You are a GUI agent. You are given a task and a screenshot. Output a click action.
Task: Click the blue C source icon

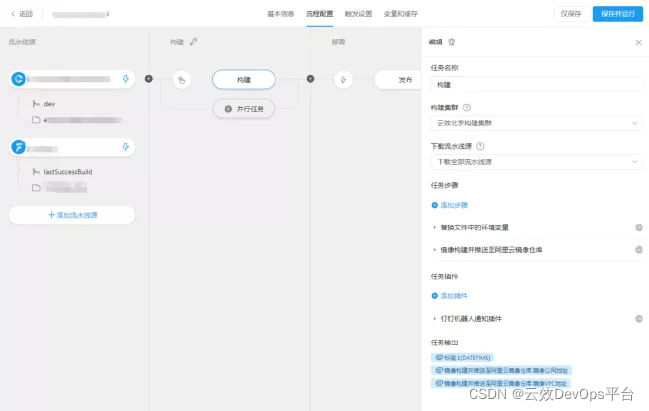coord(18,79)
